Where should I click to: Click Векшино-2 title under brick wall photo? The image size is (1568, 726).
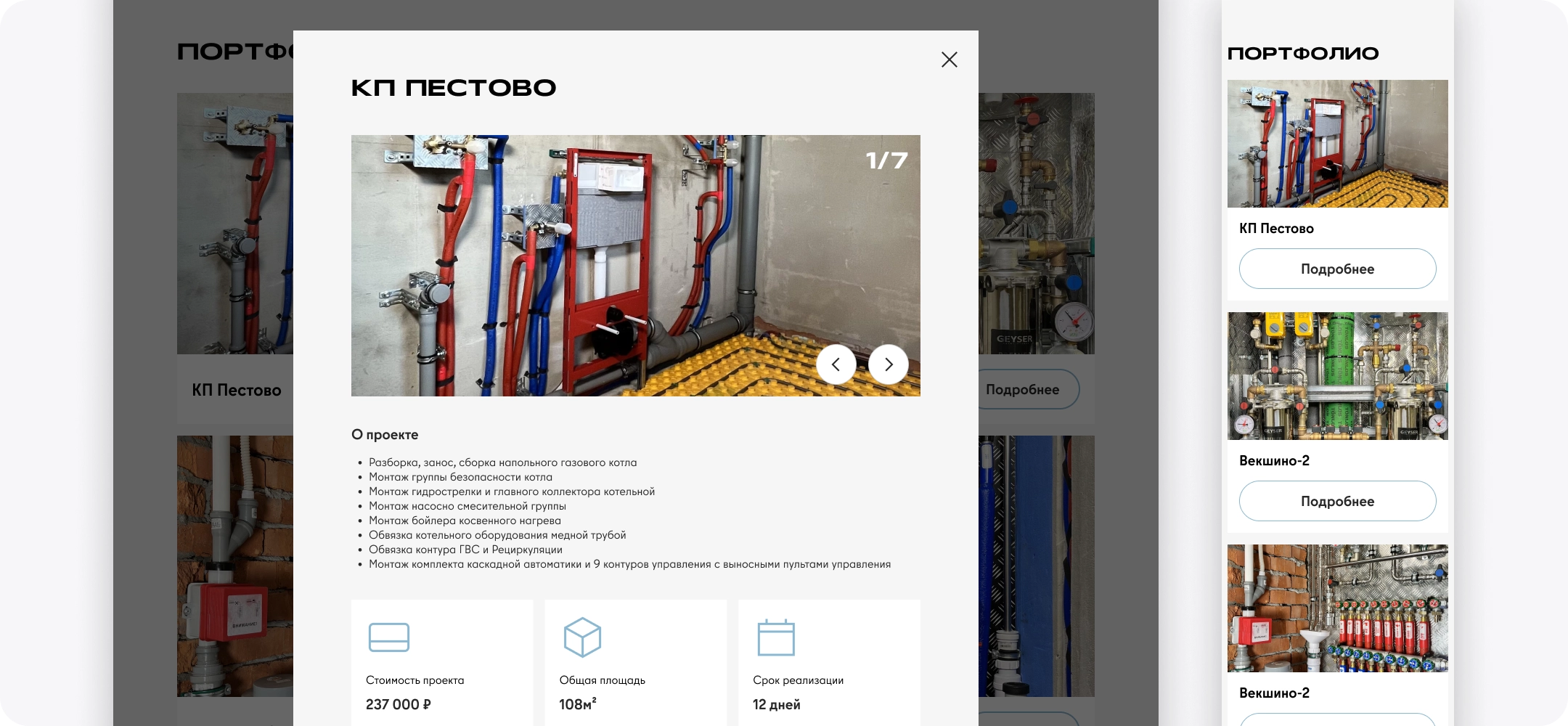click(x=1274, y=693)
